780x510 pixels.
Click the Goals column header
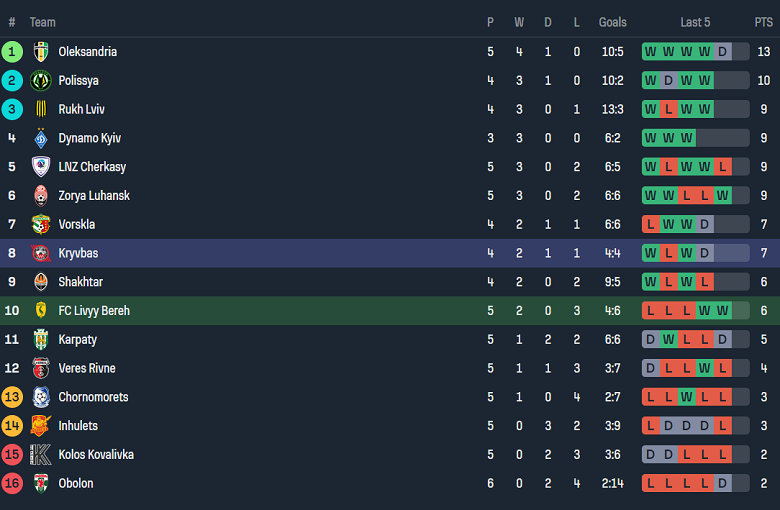pyautogui.click(x=613, y=22)
